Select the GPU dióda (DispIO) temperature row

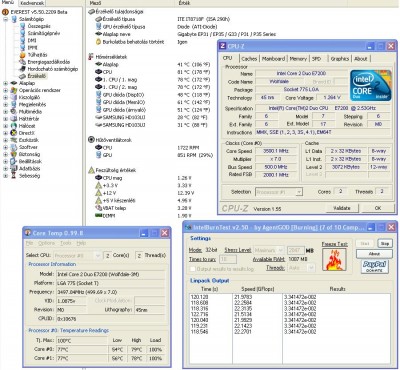[x=152, y=95]
